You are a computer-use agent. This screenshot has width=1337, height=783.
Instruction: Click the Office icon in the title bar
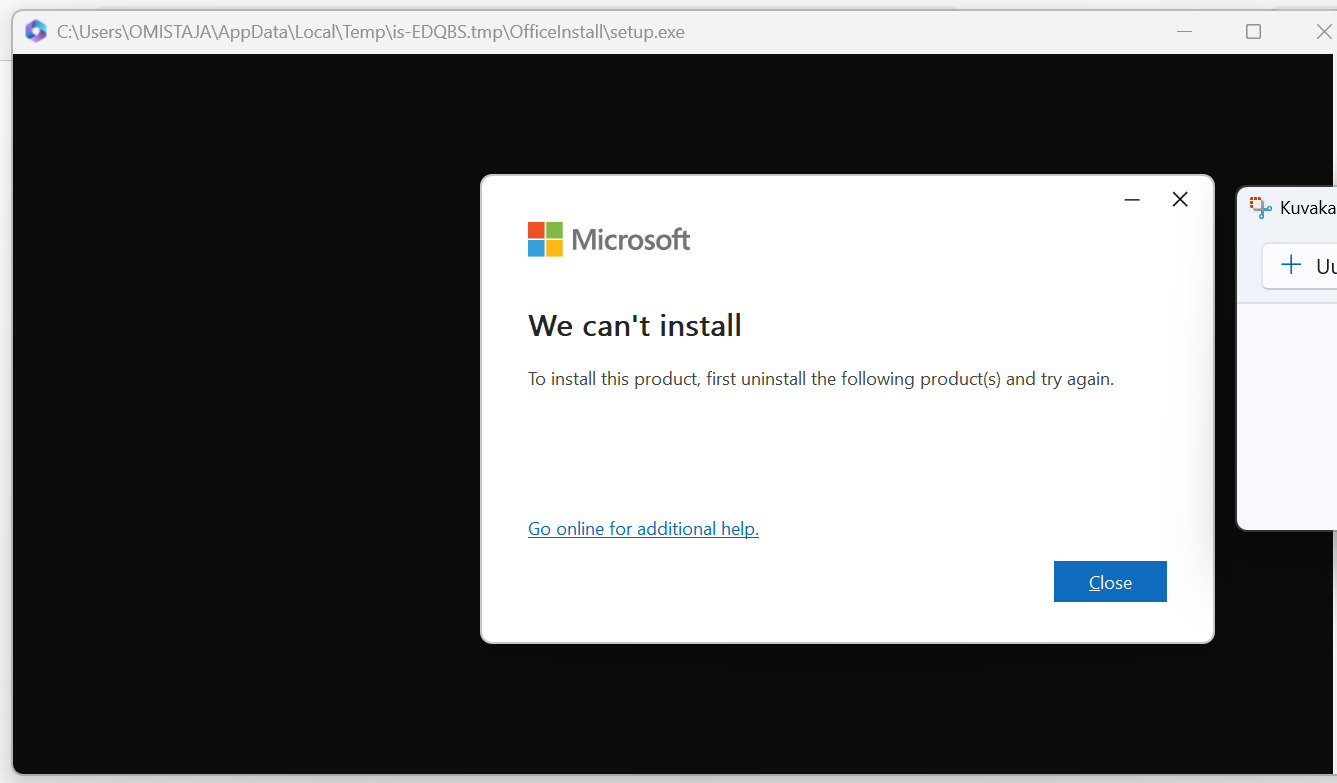point(36,31)
